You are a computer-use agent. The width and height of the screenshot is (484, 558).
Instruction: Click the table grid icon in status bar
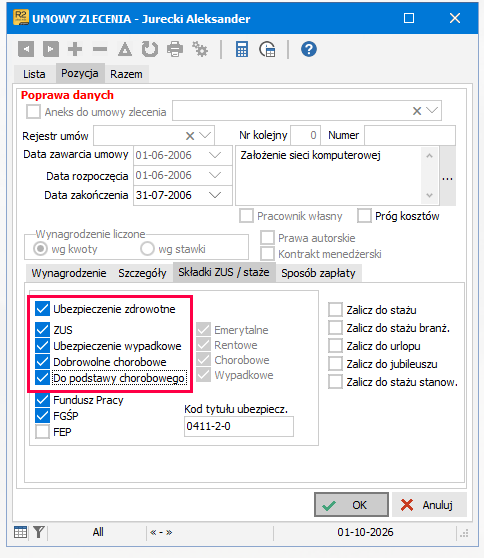(20, 532)
